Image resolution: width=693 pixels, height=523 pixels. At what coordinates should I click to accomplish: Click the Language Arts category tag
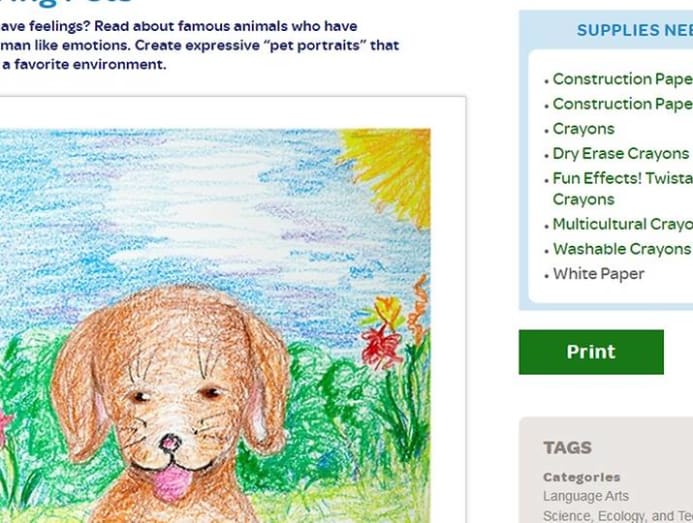point(586,496)
